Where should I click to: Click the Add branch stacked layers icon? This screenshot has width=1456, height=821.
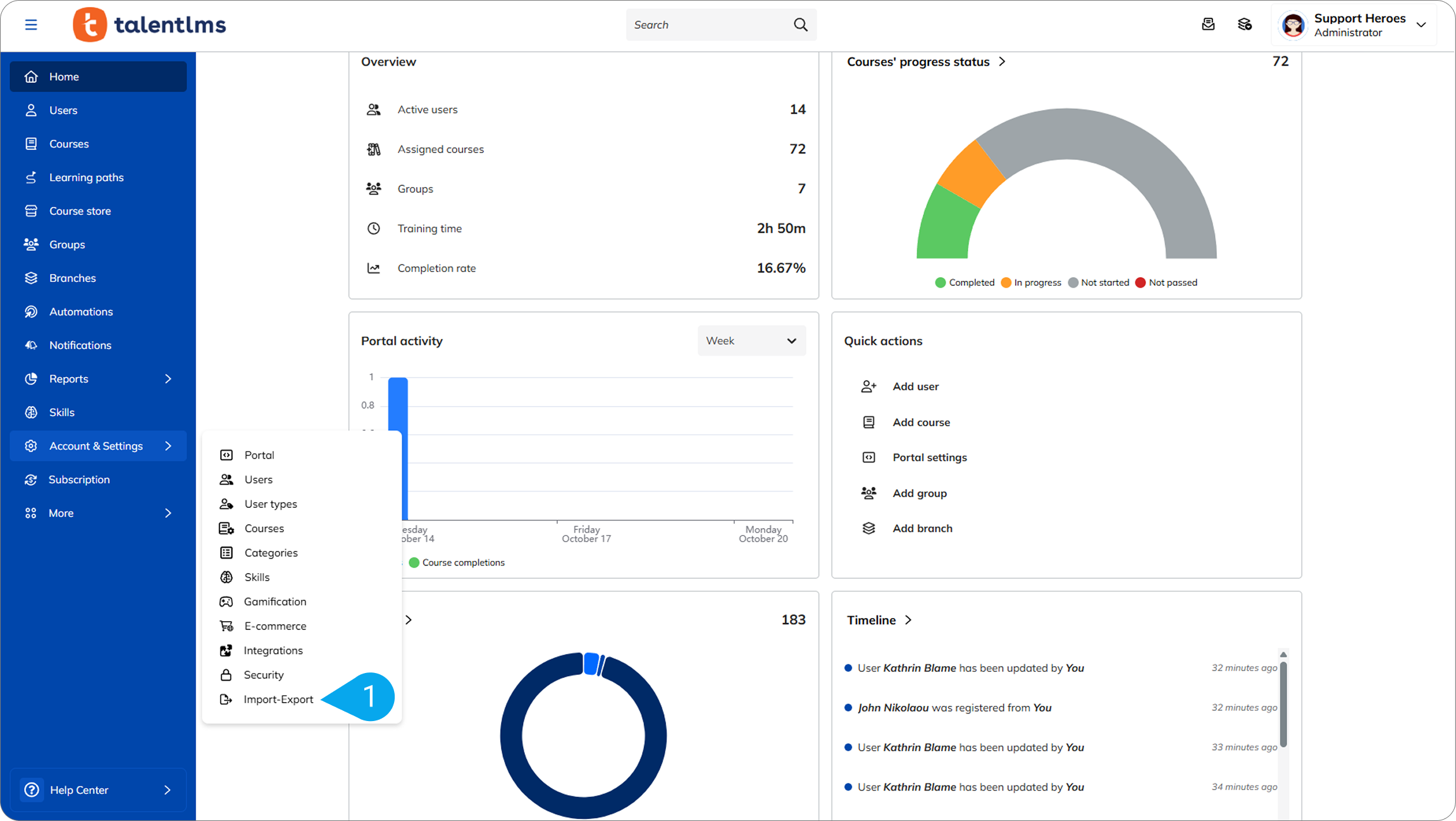[868, 528]
